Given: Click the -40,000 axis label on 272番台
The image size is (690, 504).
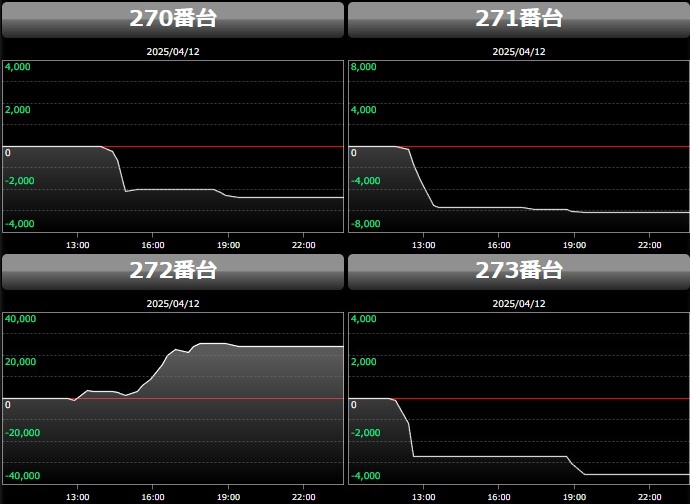Looking at the screenshot, I should [20, 476].
